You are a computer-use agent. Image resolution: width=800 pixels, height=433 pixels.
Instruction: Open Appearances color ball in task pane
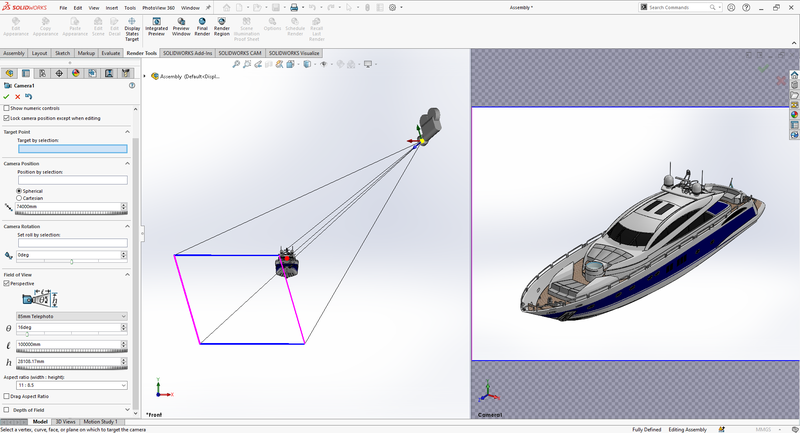pyautogui.click(x=794, y=115)
